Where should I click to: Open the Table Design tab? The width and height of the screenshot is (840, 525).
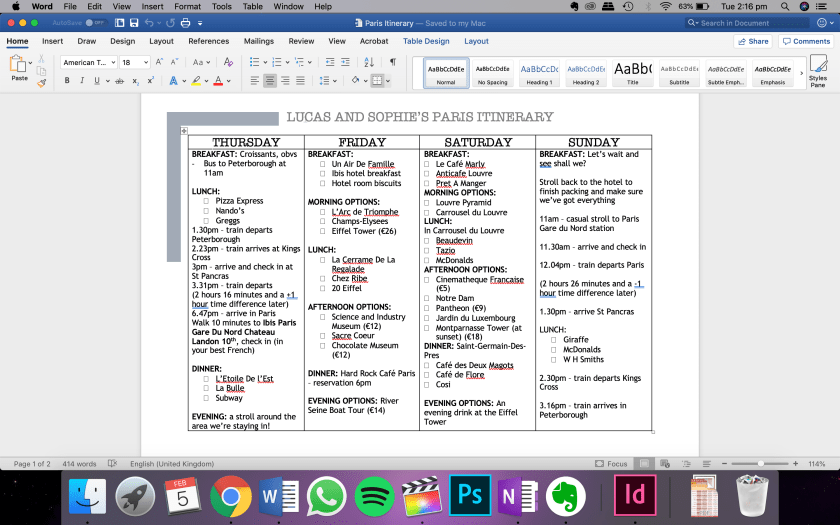(426, 41)
